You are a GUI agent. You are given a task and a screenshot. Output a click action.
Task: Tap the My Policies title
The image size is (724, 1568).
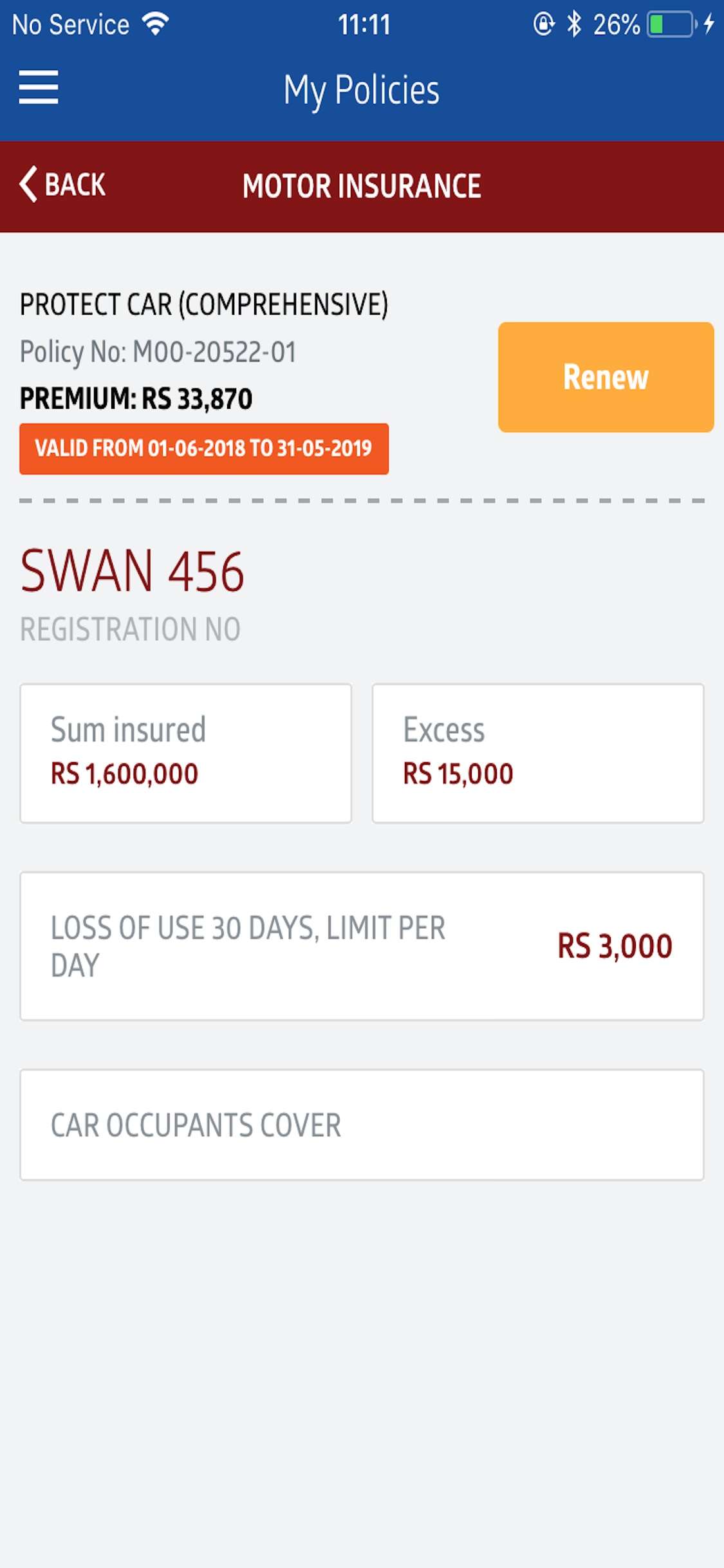point(362,90)
